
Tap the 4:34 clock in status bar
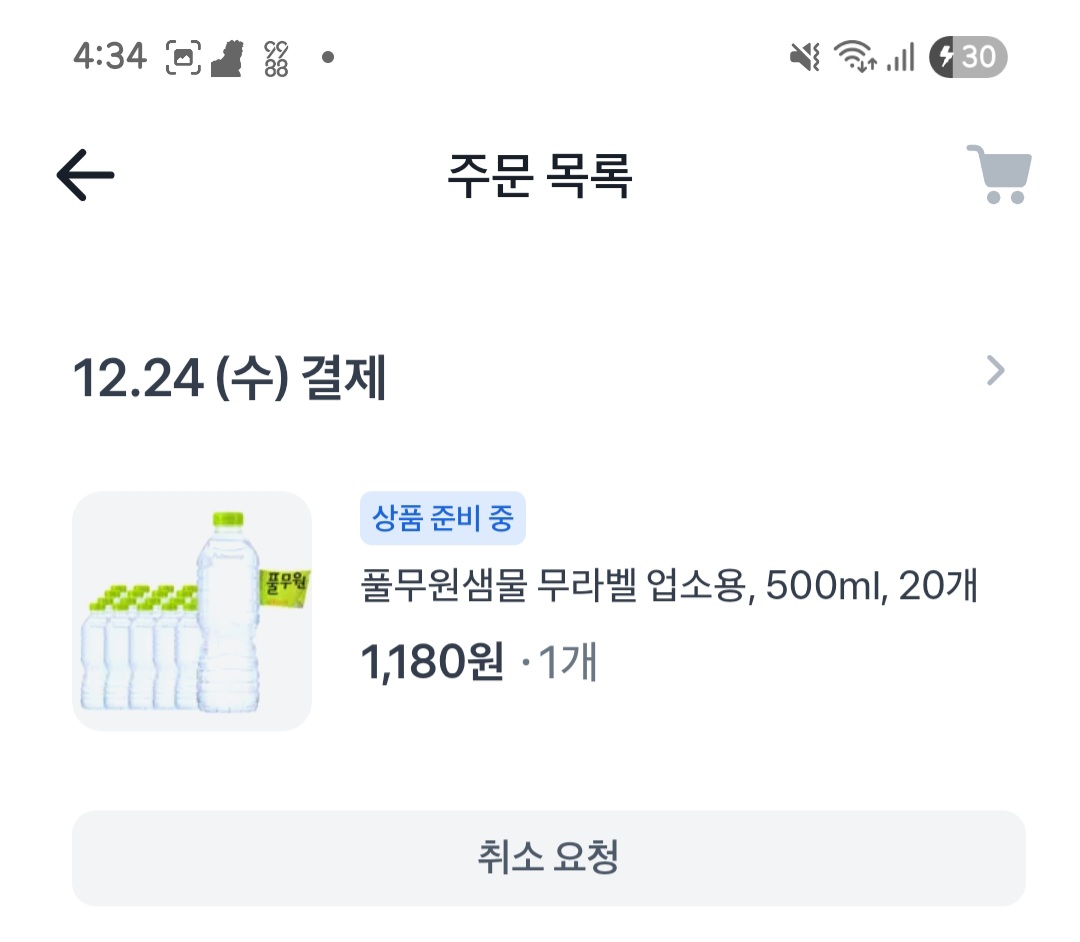tap(110, 57)
